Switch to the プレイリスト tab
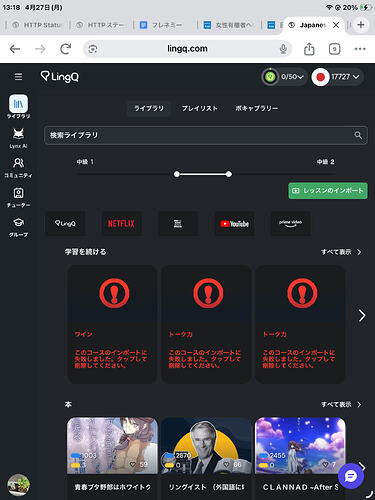This screenshot has width=375, height=500. 200,108
